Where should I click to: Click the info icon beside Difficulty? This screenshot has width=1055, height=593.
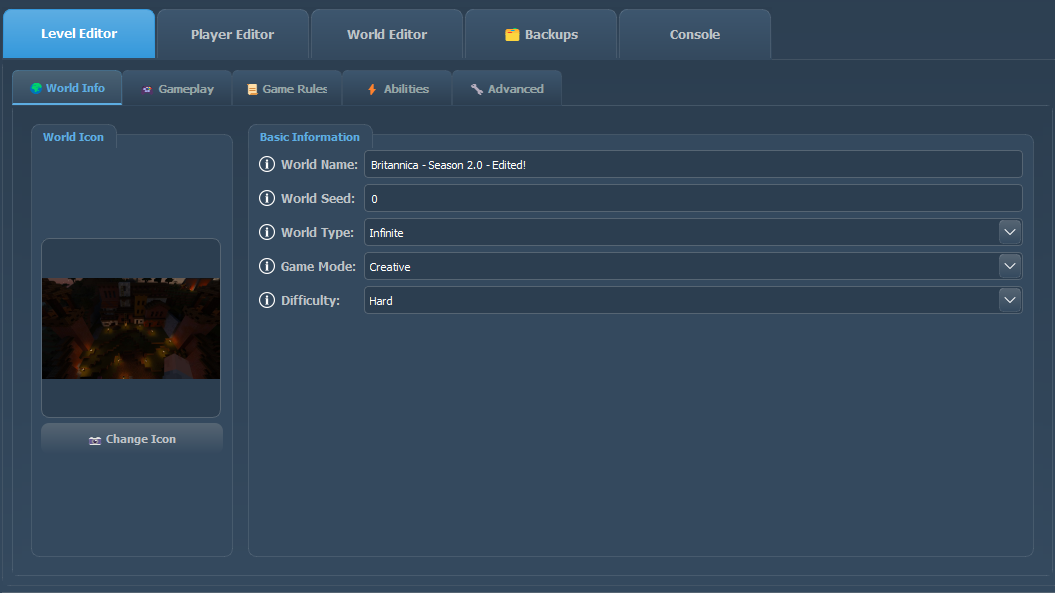click(x=267, y=300)
